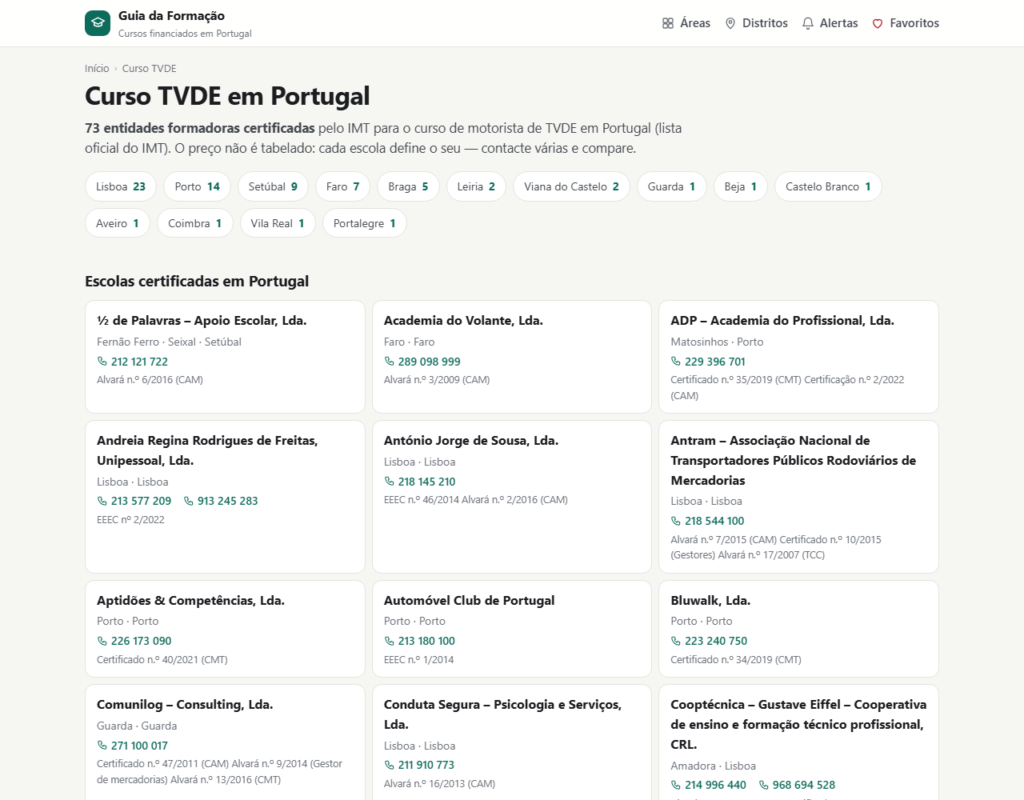Click the Áreas grid icon
The height and width of the screenshot is (800, 1024).
tap(667, 24)
